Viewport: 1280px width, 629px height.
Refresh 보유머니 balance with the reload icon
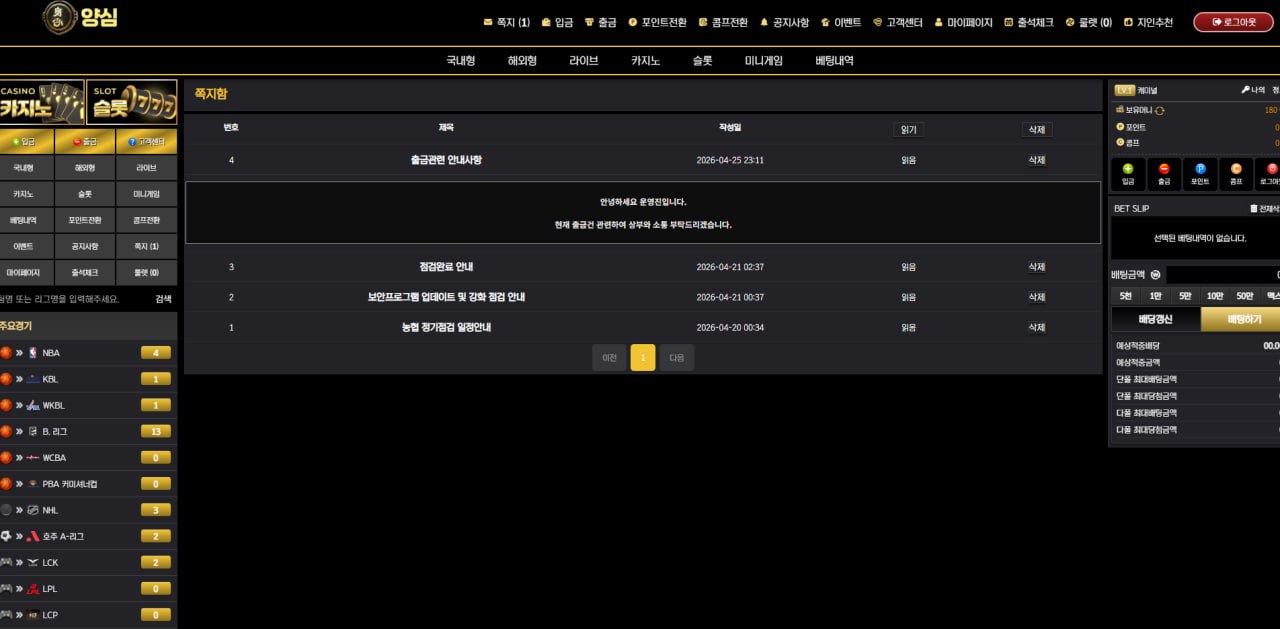tap(1160, 110)
